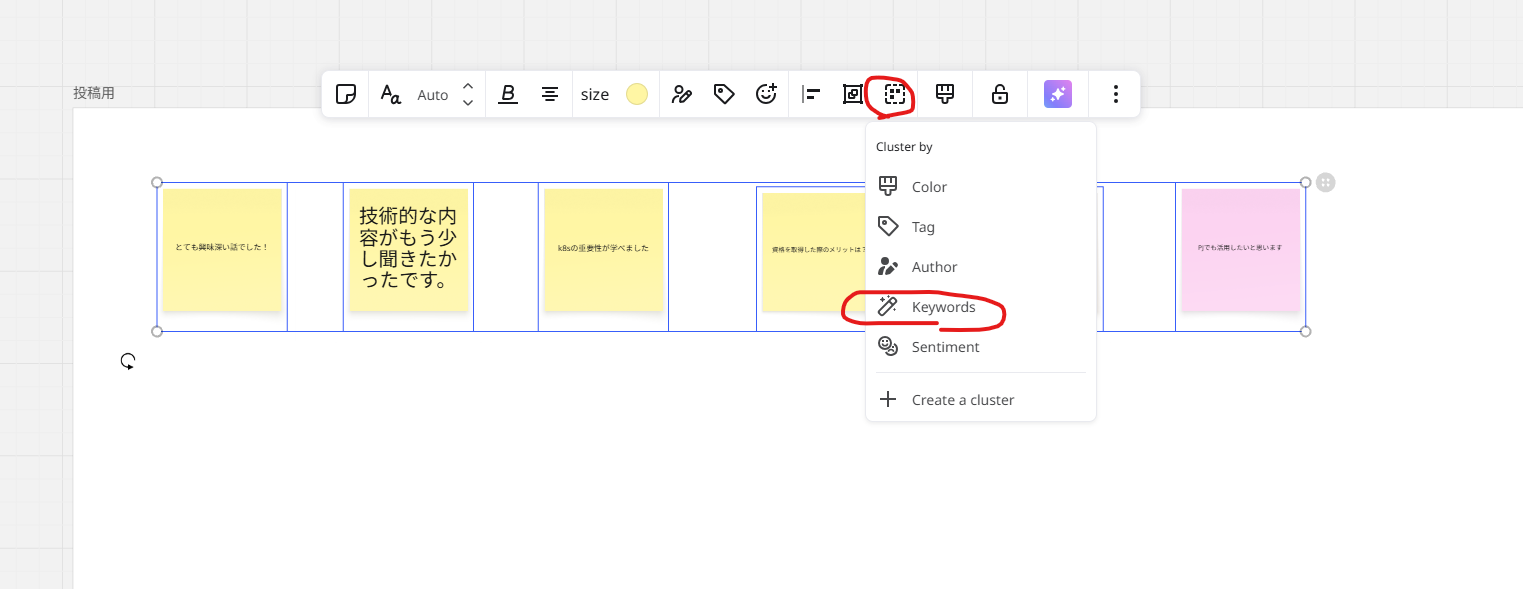Click the tag icon in the toolbar
This screenshot has height=589, width=1523.
coord(724,94)
